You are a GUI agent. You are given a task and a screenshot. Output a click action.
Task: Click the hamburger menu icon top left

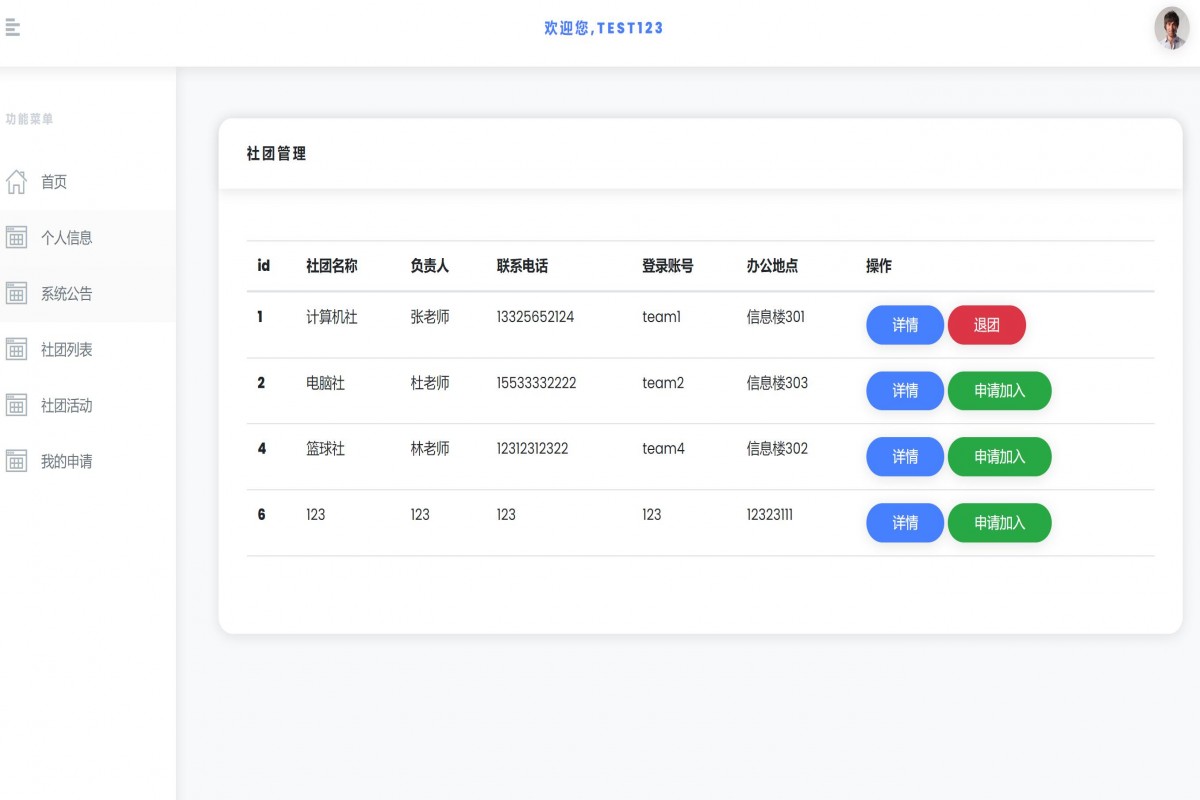point(13,28)
